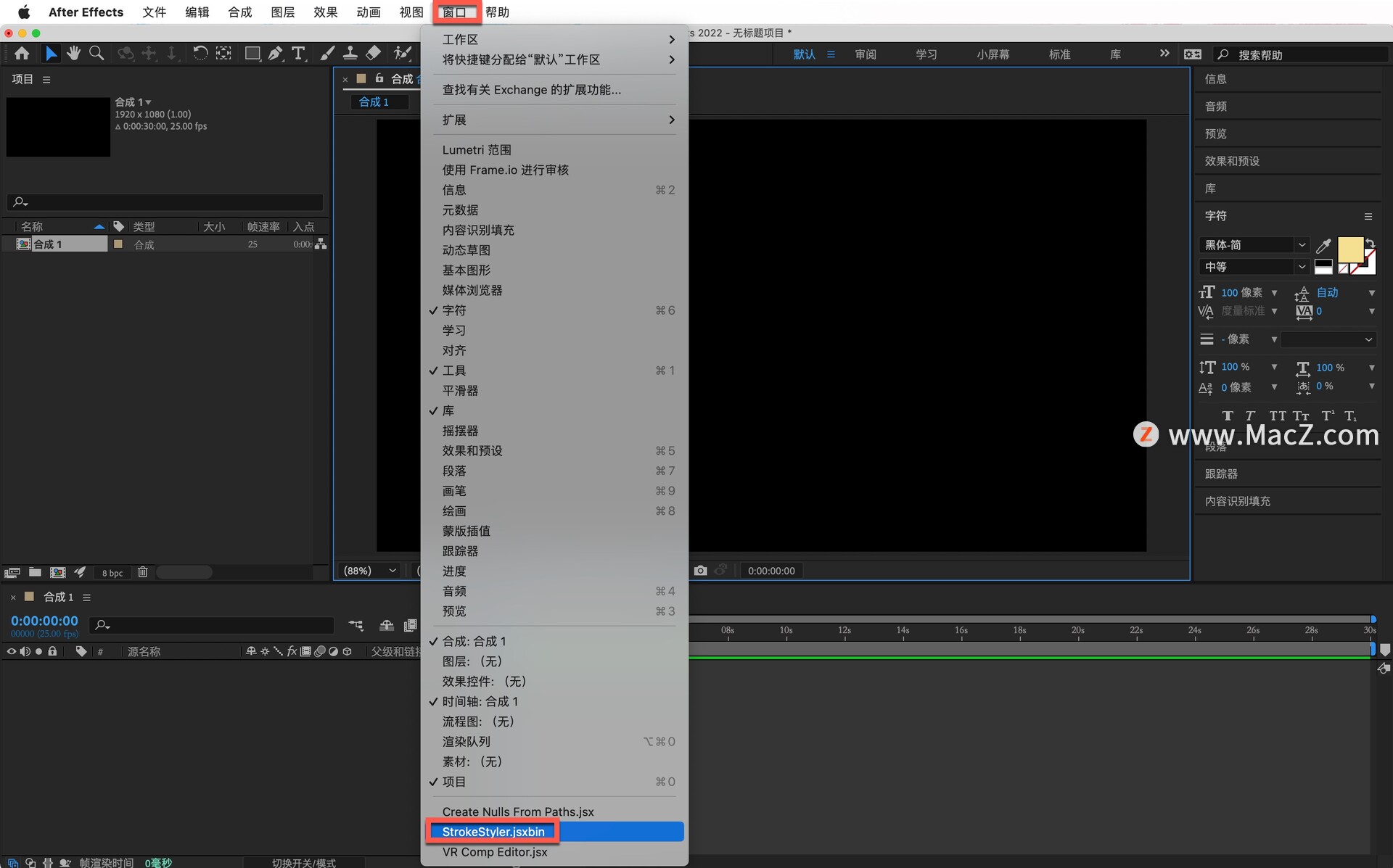The height and width of the screenshot is (868, 1393).
Task: Toggle the 字符 panel menu item
Action: [555, 310]
